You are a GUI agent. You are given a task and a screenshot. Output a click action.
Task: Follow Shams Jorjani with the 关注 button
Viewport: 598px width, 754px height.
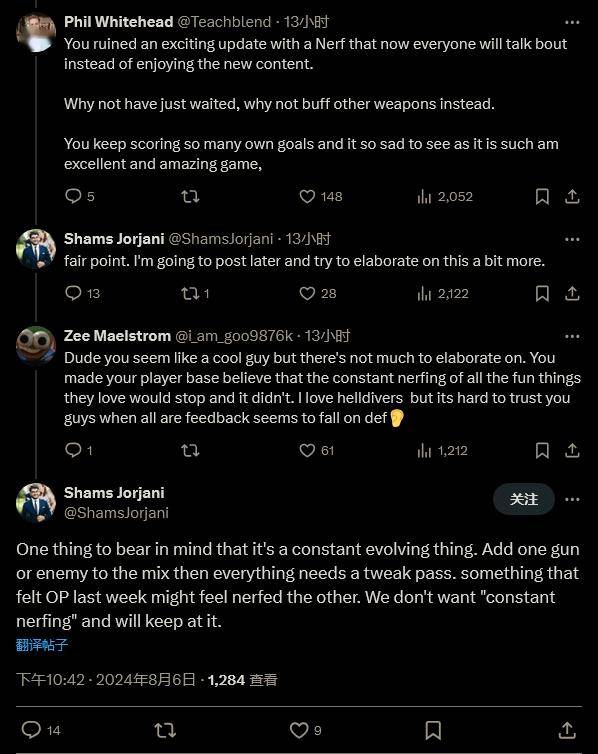[x=524, y=499]
